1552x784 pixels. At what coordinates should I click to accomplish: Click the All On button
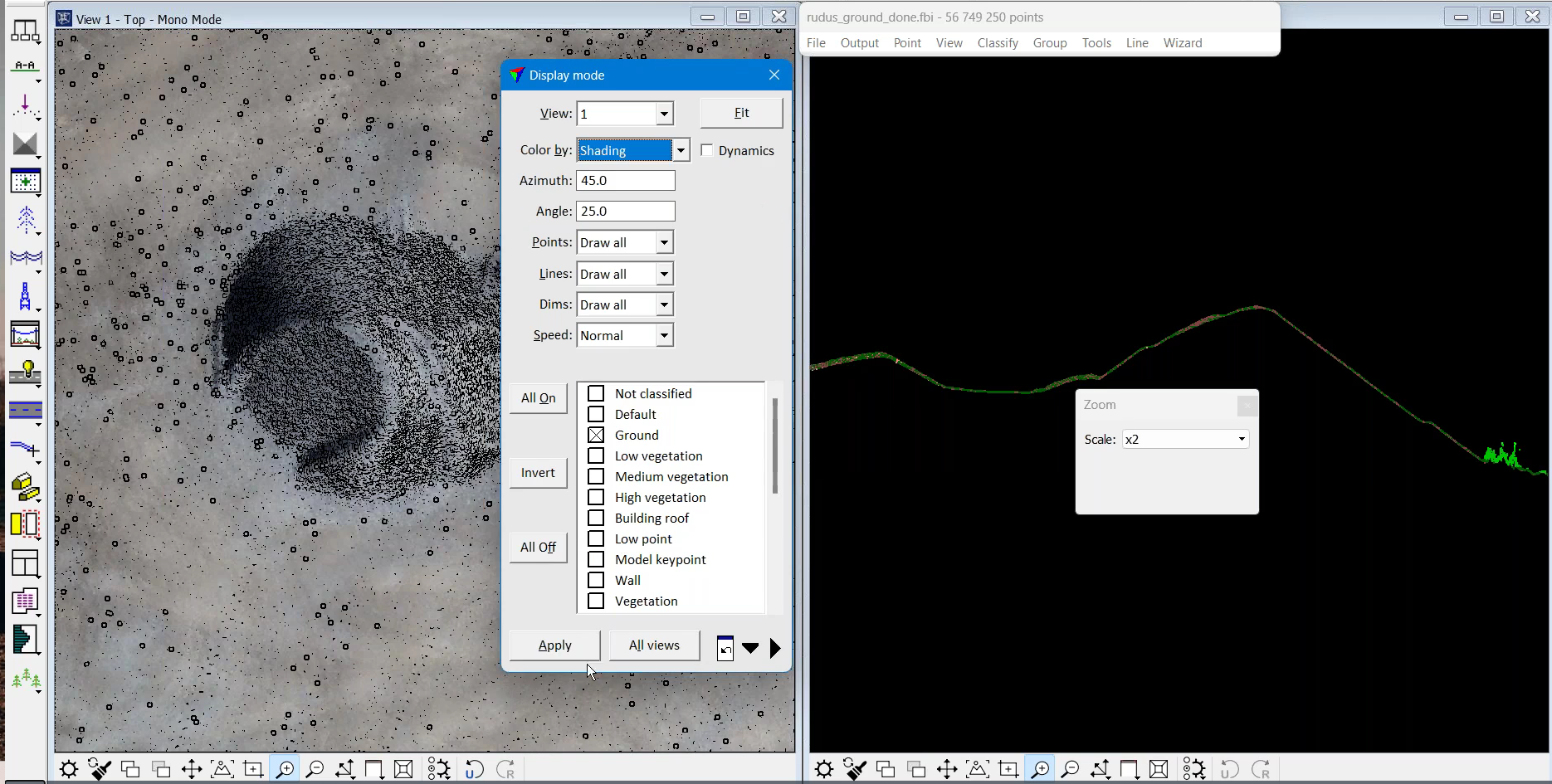pos(538,398)
